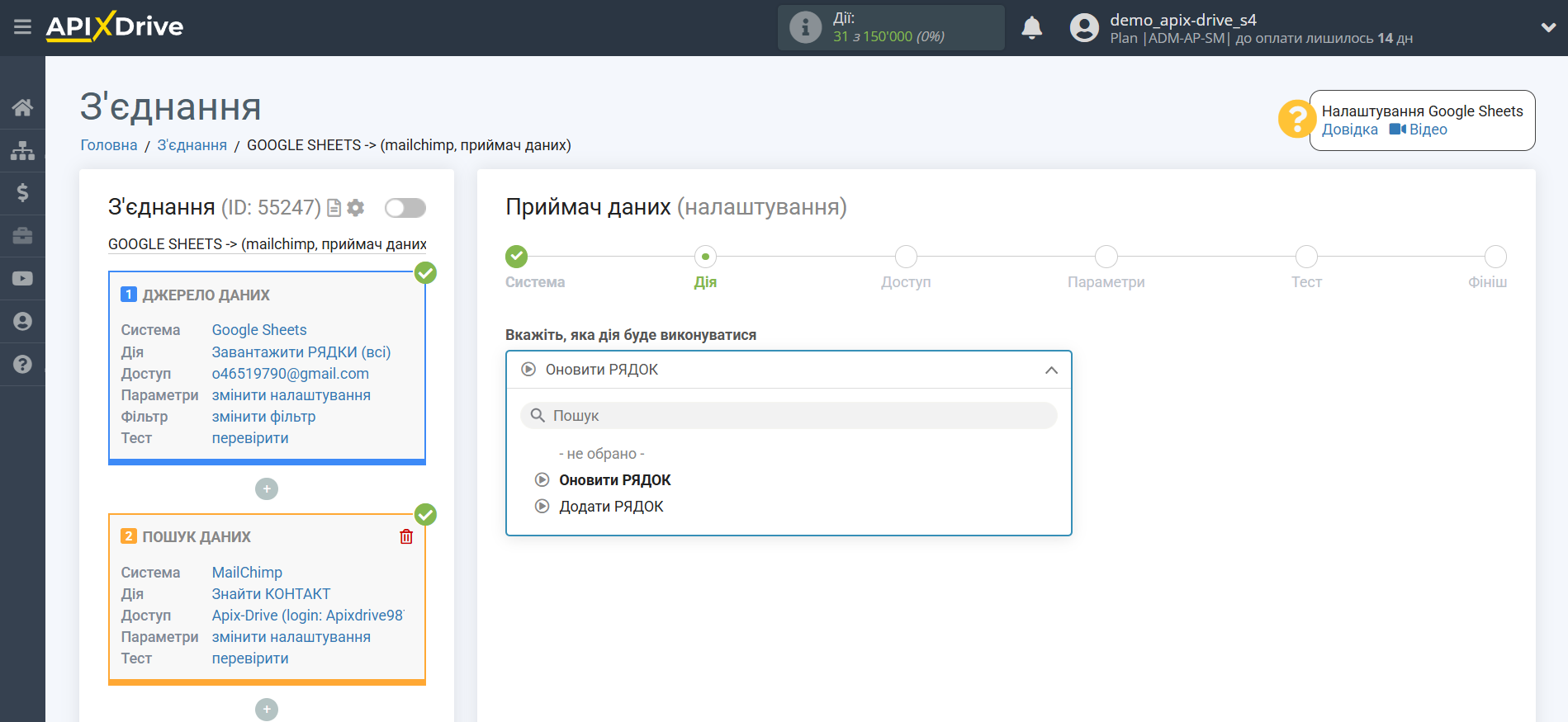Expand the account menu chevron
The width and height of the screenshot is (1568, 722).
(1548, 27)
